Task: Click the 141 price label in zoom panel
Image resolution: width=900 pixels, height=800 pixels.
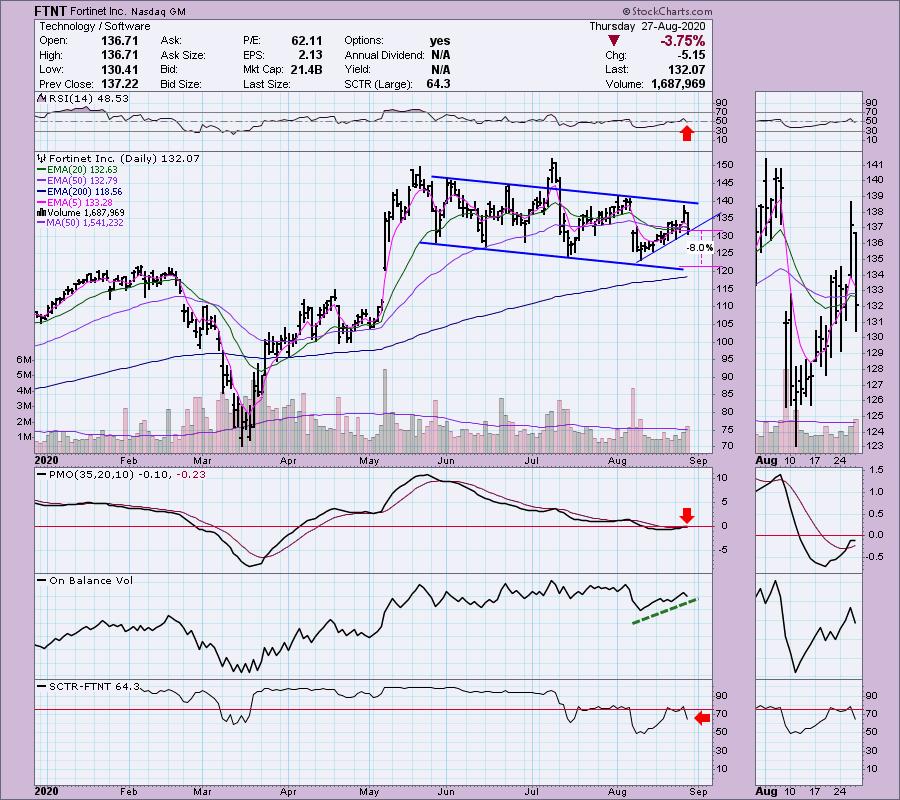Action: (874, 165)
